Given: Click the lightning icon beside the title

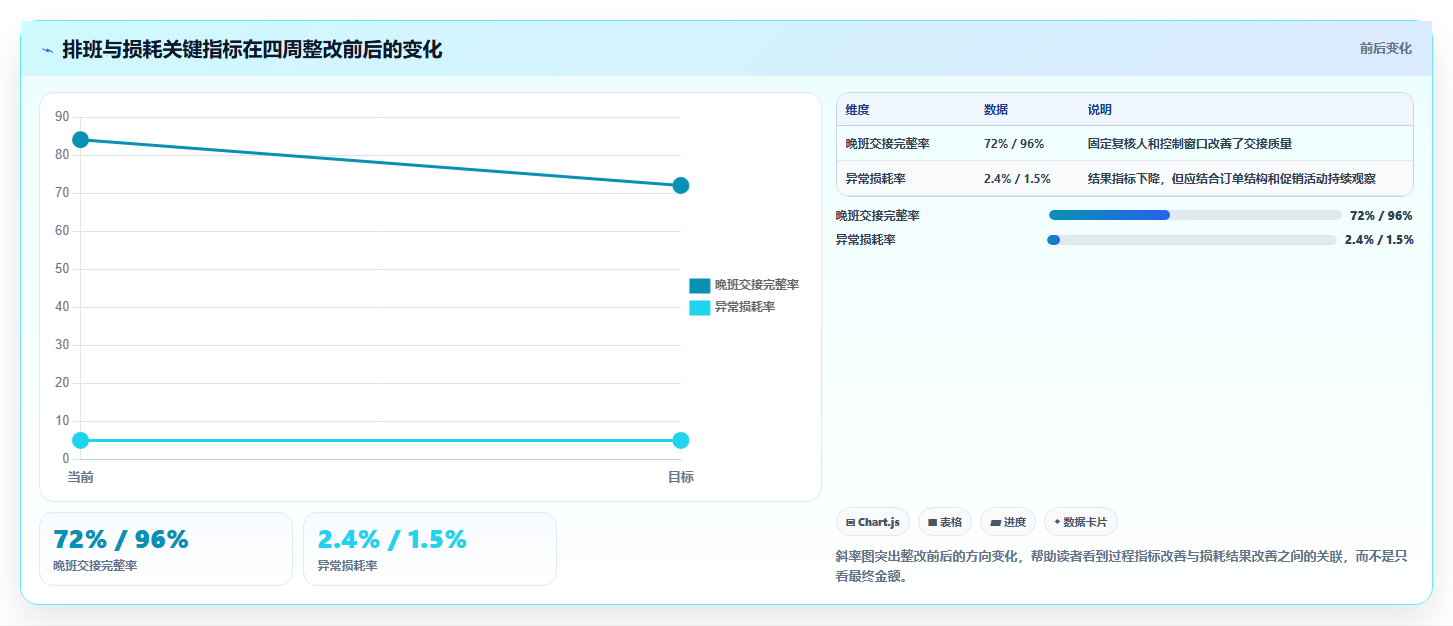Looking at the screenshot, I should coord(47,50).
